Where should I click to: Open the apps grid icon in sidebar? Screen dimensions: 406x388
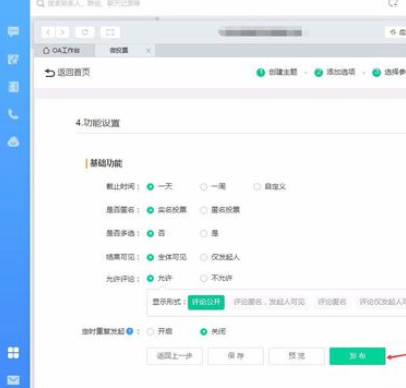[13, 352]
